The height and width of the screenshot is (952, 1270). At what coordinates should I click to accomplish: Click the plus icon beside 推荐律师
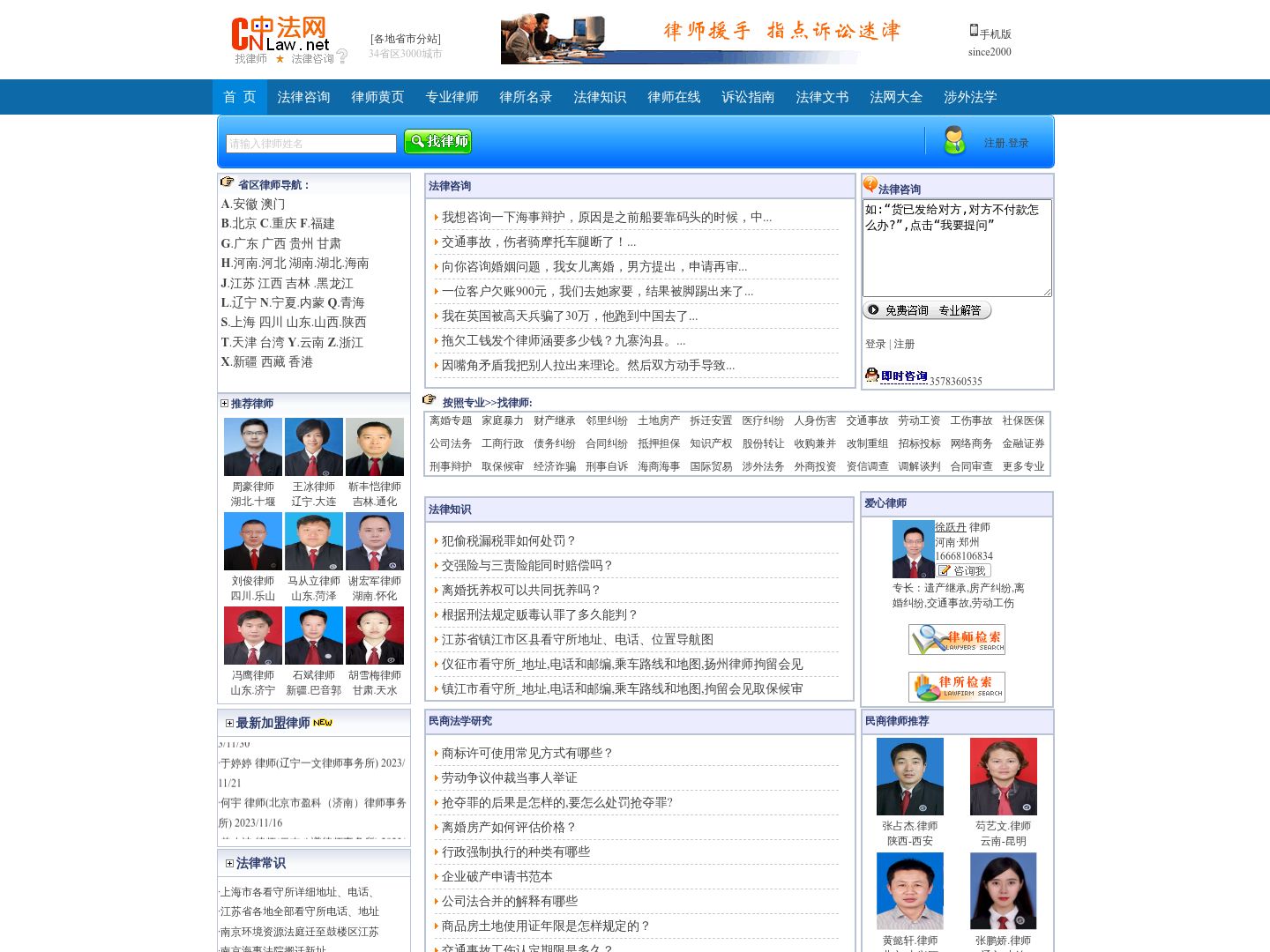tap(224, 403)
